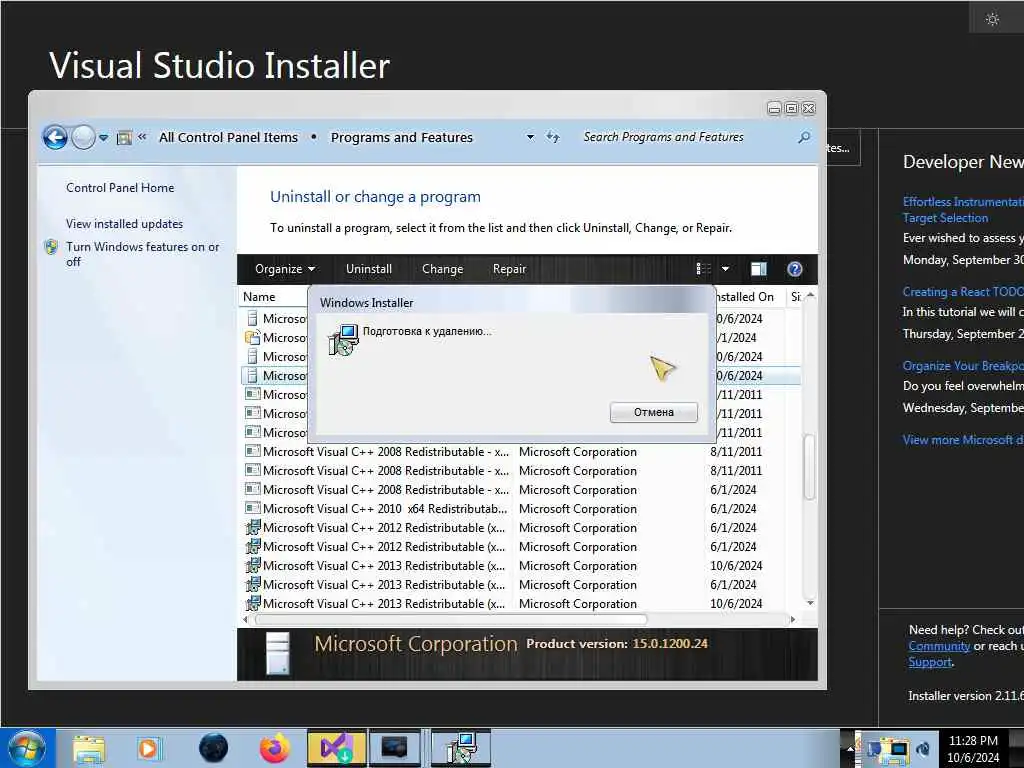1024x768 pixels.
Task: Open Turn Windows features on or off
Action: [142, 254]
